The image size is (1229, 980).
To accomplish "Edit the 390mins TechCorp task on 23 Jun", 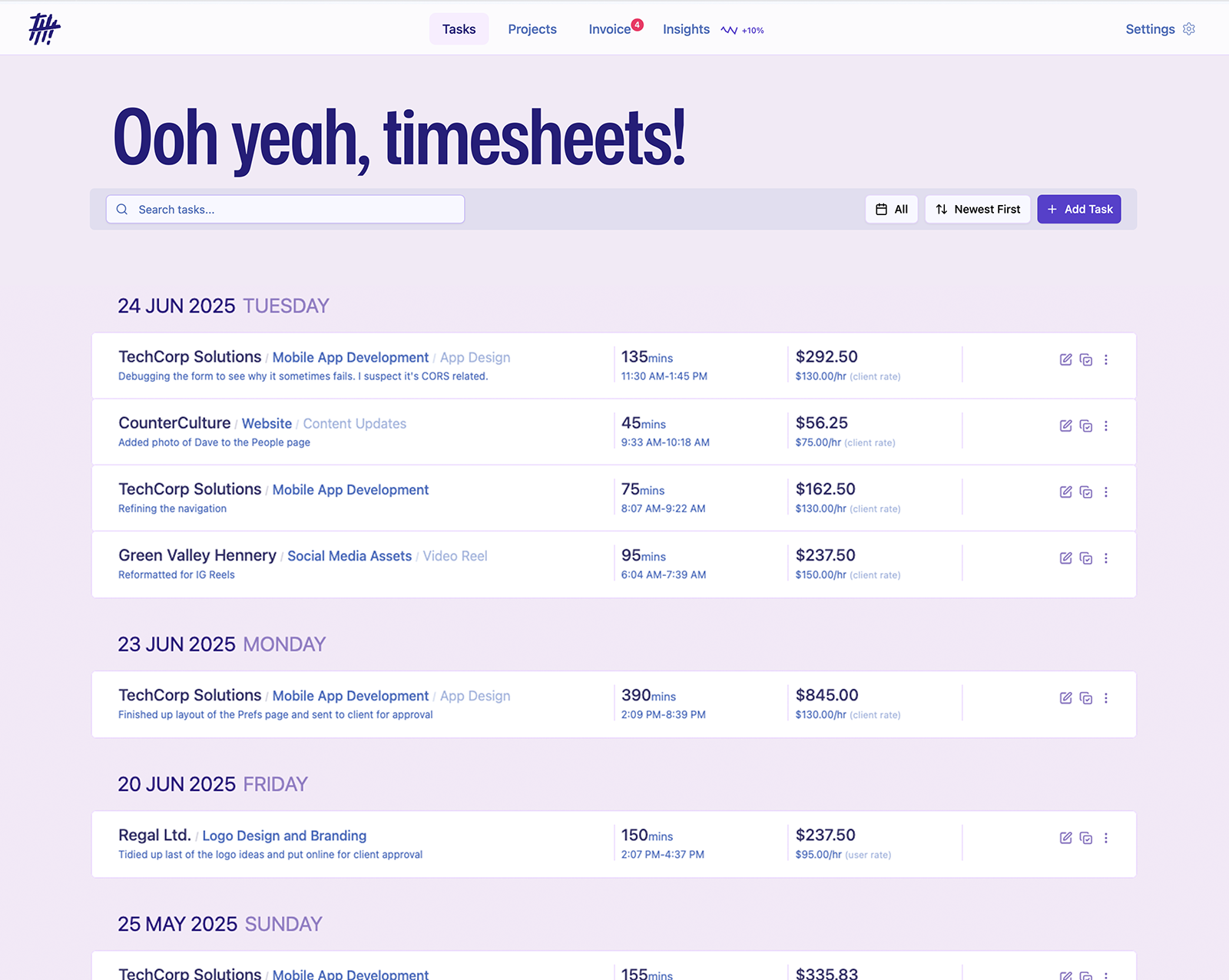I will click(1065, 698).
